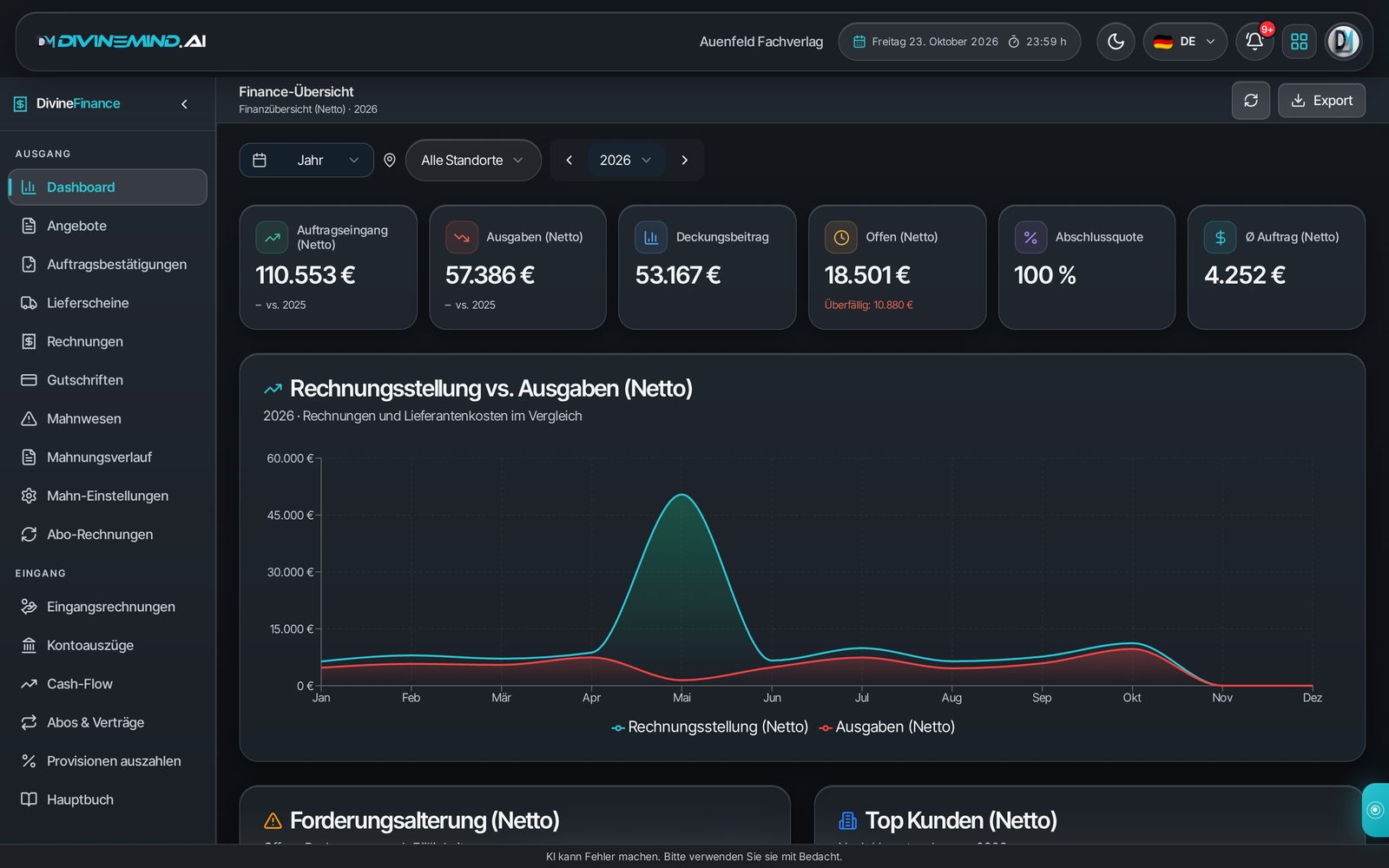Click the location pin icon
The width and height of the screenshot is (1389, 868).
[390, 161]
